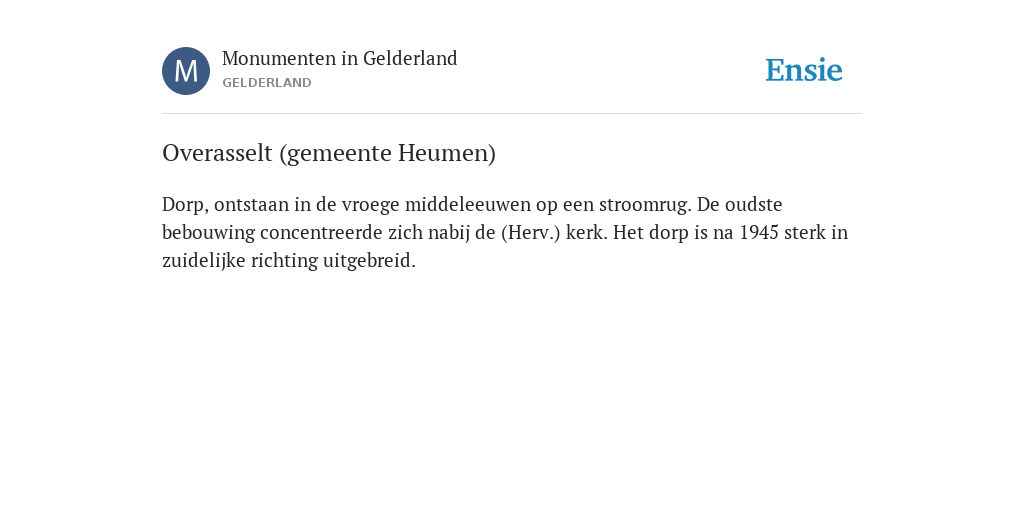Click the year 1945 in the paragraph
The height and width of the screenshot is (512, 1024).
(759, 233)
